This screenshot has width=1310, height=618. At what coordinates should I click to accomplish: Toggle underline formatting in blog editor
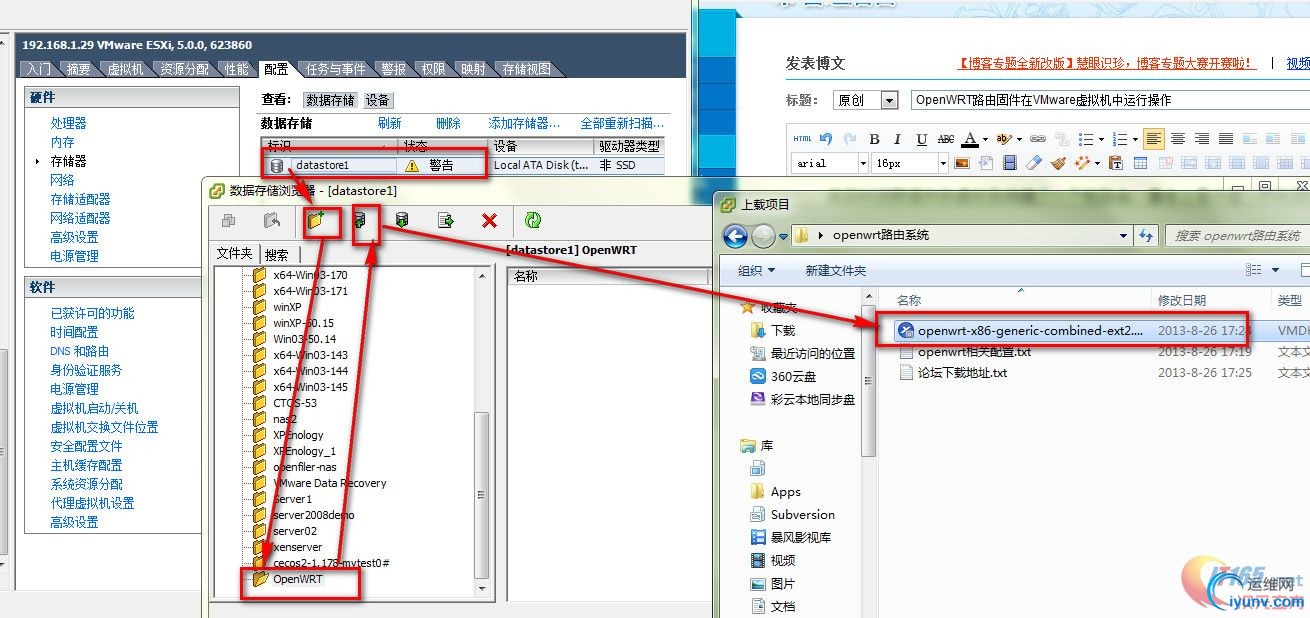pos(921,139)
